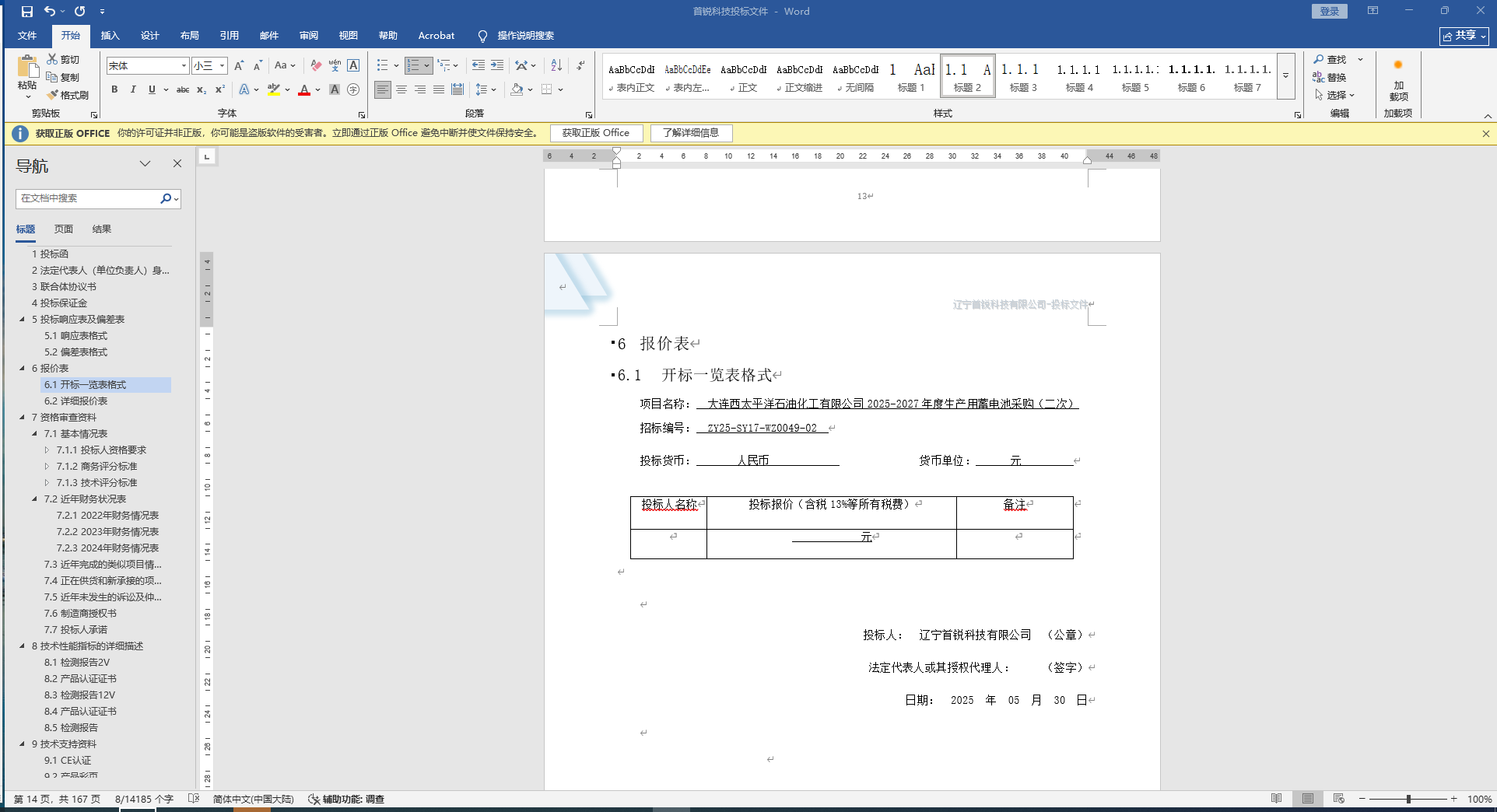Open the Select (选择) dropdown
The width and height of the screenshot is (1497, 812).
[x=1335, y=95]
